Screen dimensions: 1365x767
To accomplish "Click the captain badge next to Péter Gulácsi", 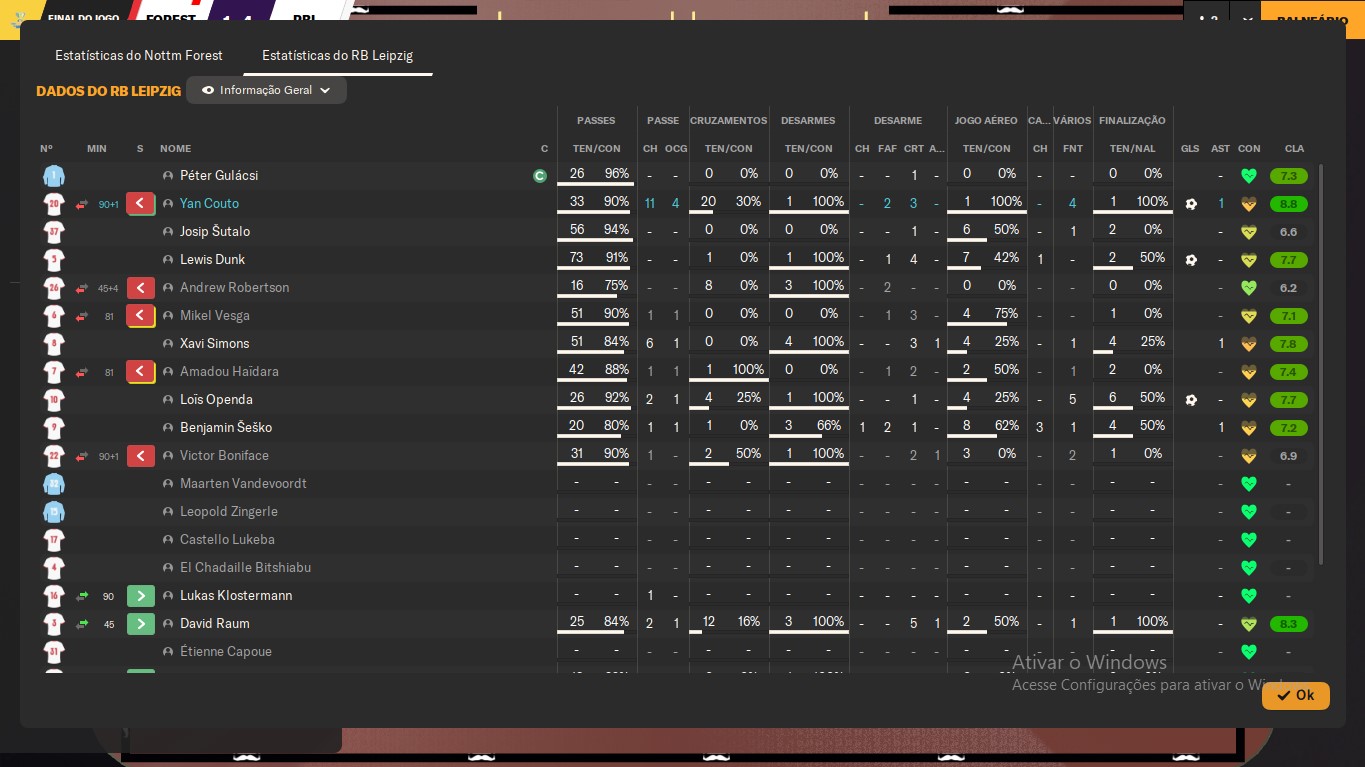I will tap(540, 176).
